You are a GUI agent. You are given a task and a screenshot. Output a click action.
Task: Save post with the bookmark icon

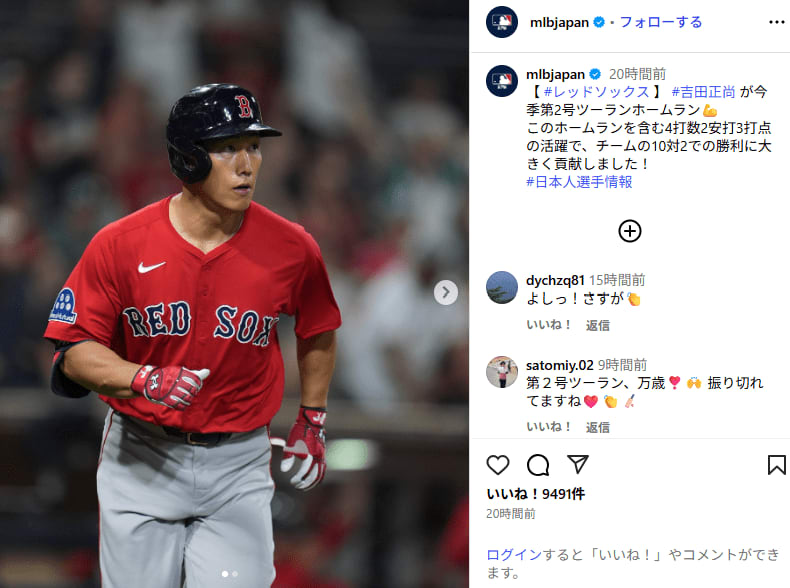tap(776, 465)
